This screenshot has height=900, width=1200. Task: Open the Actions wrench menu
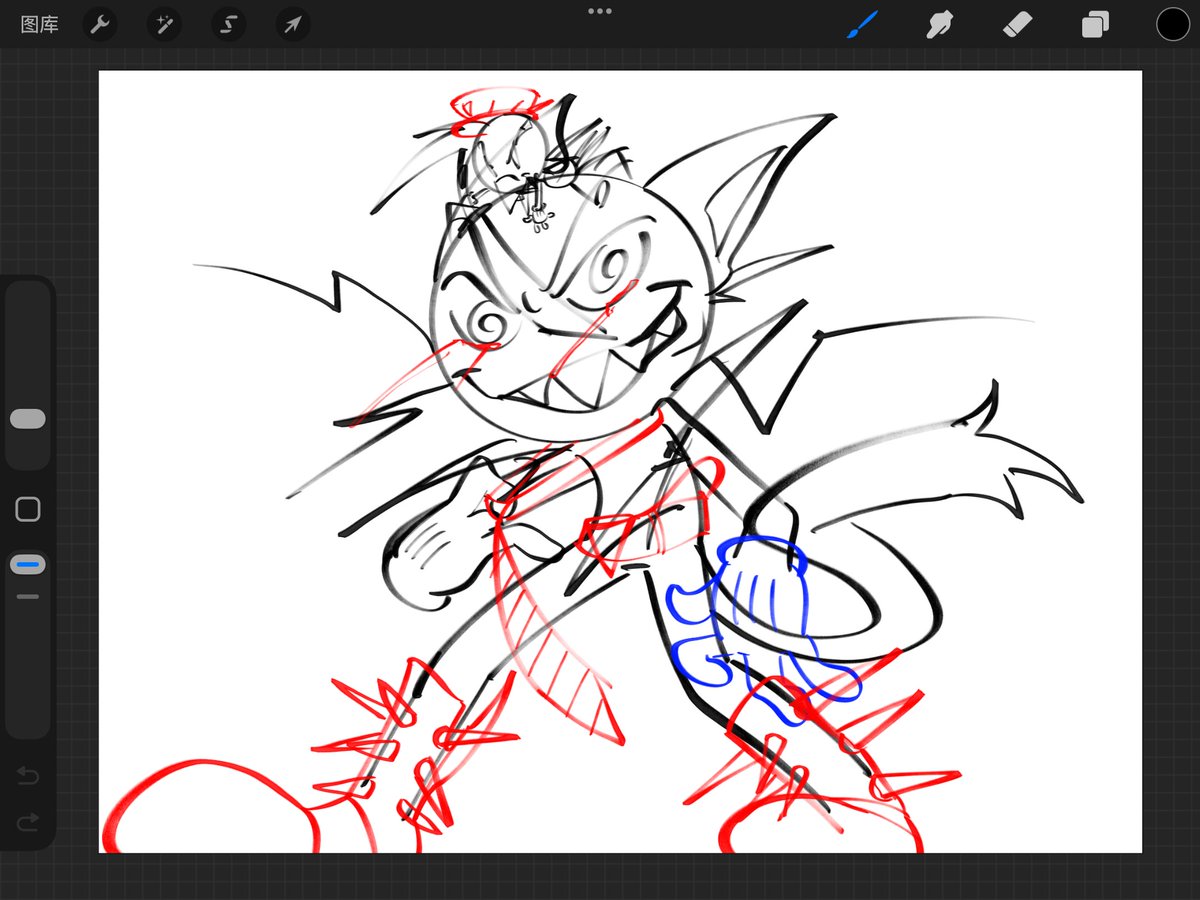click(x=100, y=25)
